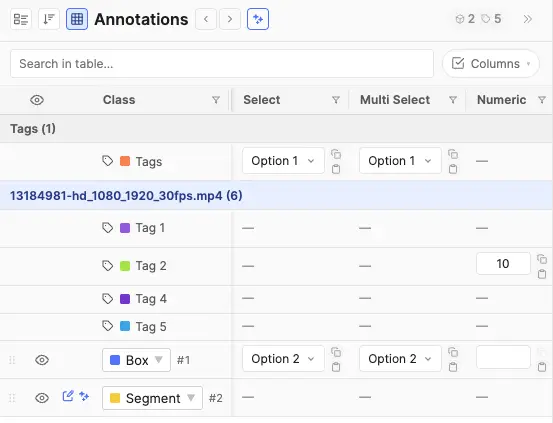Screen dimensions: 553x423
Task: Filter the Numeric column
Action: tap(542, 100)
